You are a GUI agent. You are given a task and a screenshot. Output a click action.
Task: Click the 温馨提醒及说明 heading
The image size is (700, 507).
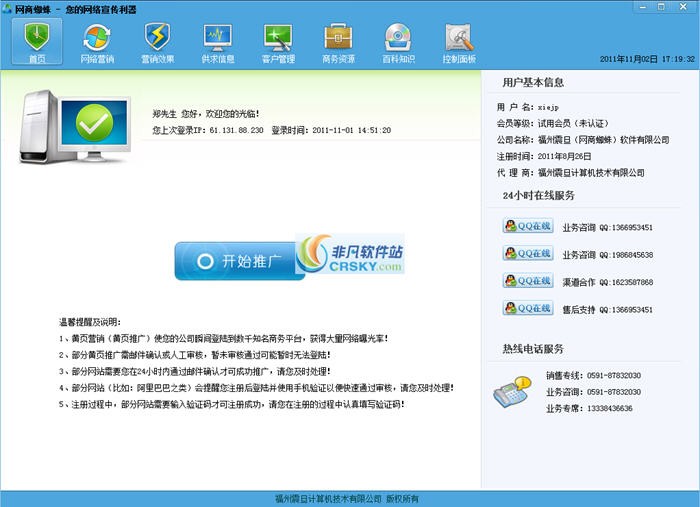[90, 322]
